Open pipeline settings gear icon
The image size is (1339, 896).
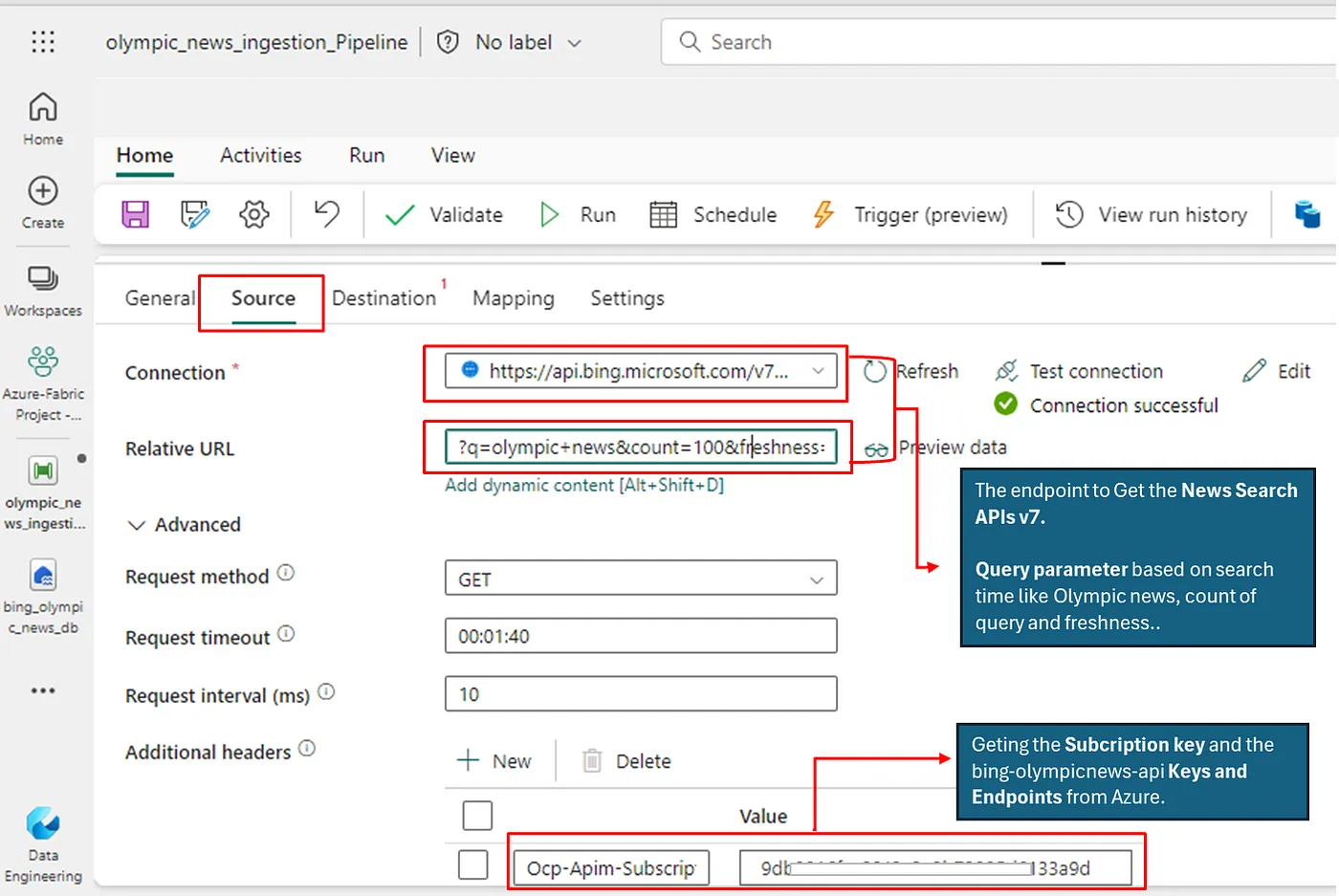point(254,214)
